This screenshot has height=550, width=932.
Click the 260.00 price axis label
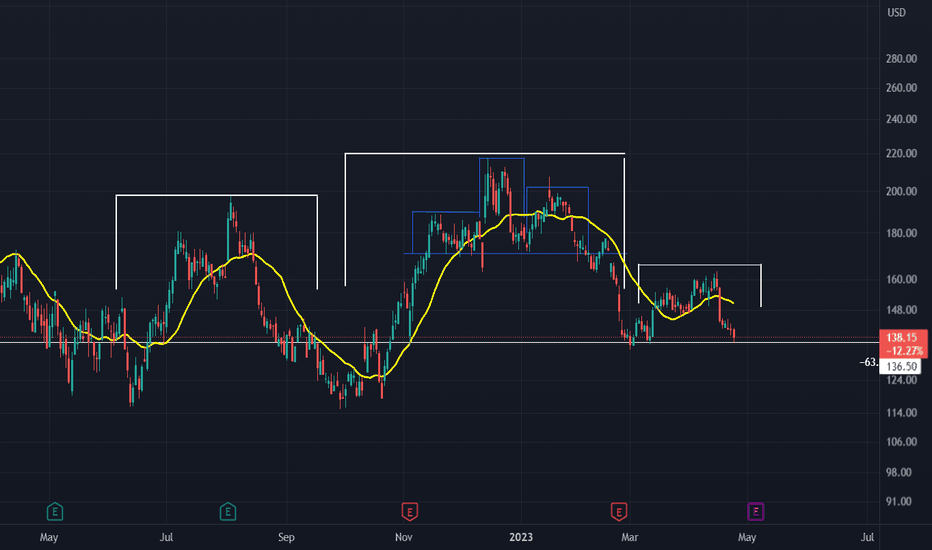tap(901, 88)
